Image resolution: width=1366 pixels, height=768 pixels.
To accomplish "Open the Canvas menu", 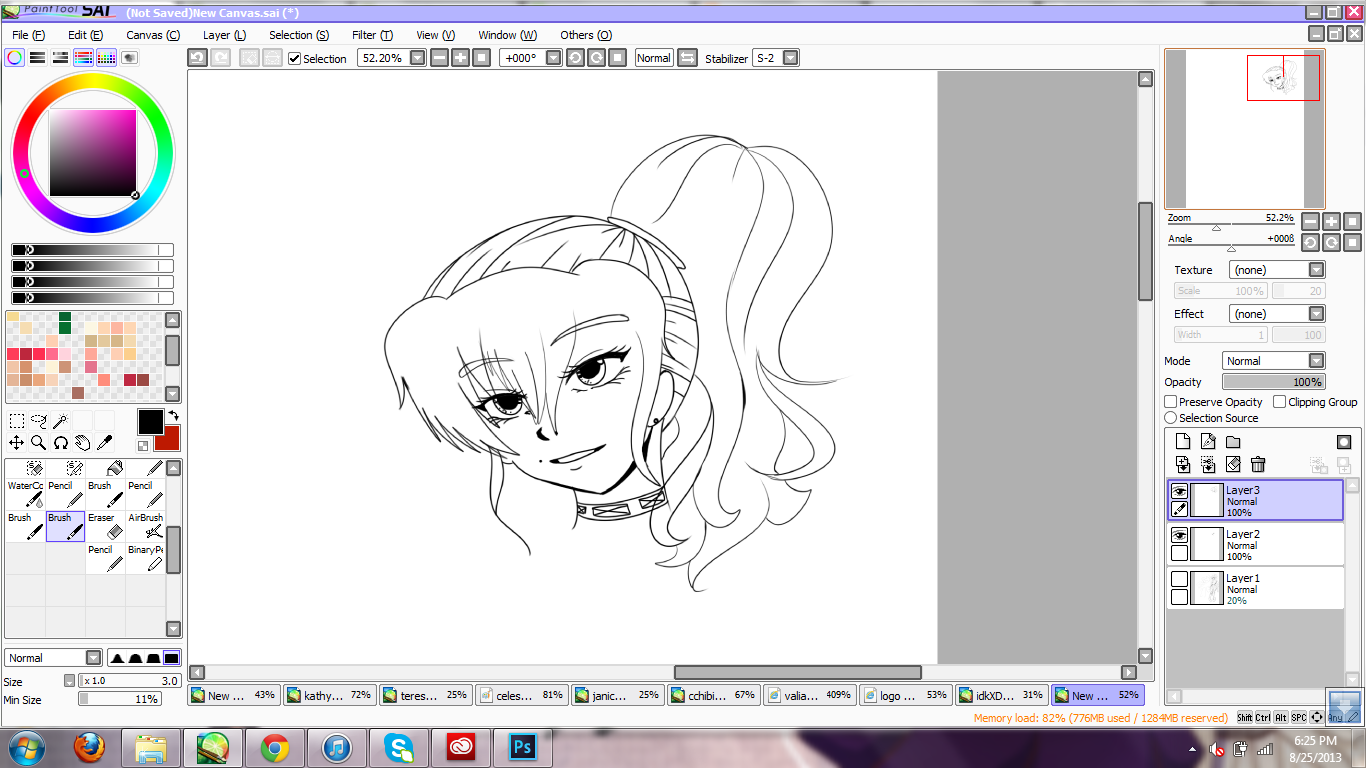I will pos(153,35).
